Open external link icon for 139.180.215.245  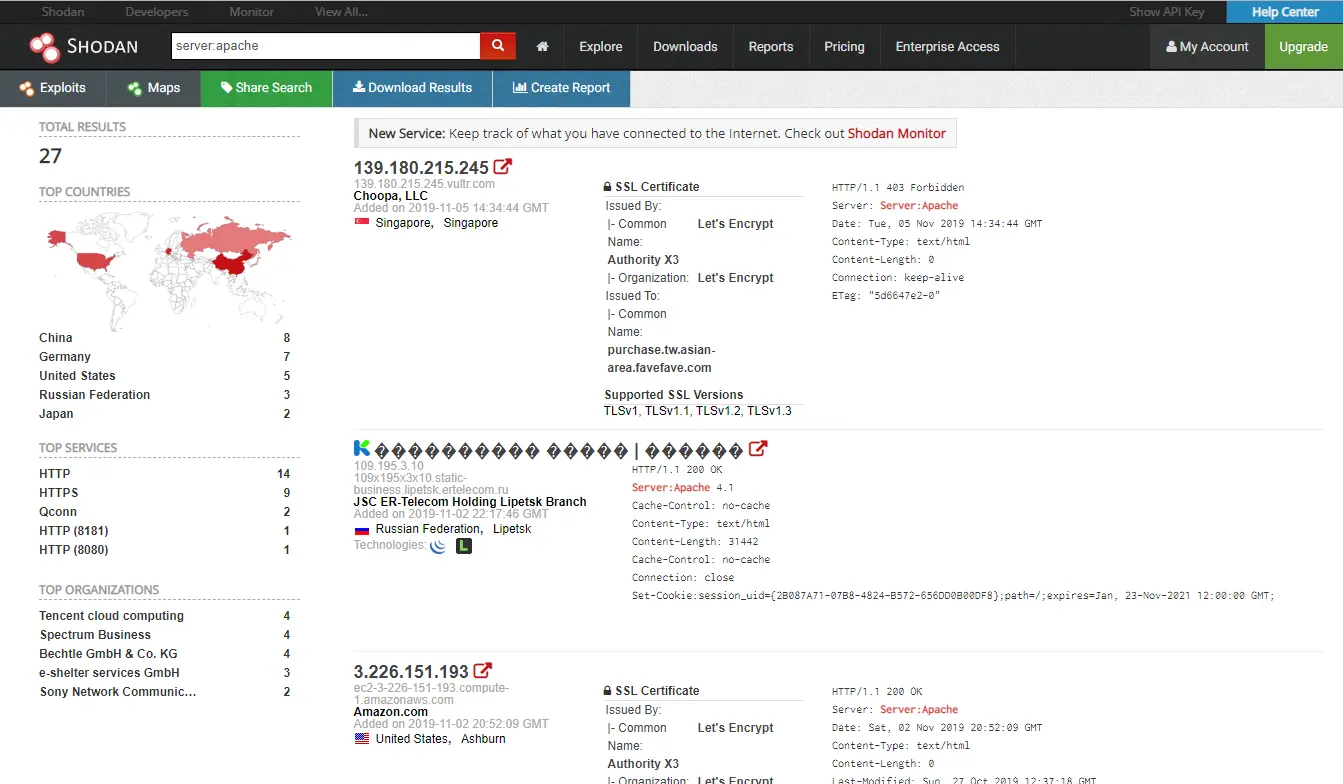(503, 167)
